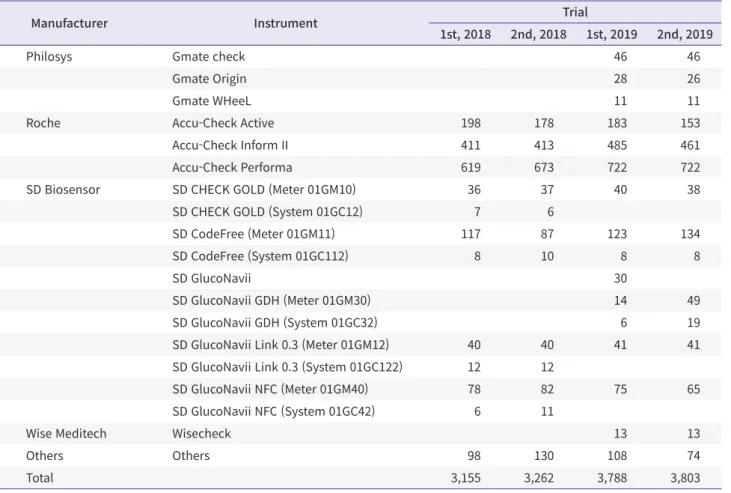Select SD GlucoNavii NFC (System 01GC42) row
Screen dimensions: 731x493
click(x=361, y=411)
